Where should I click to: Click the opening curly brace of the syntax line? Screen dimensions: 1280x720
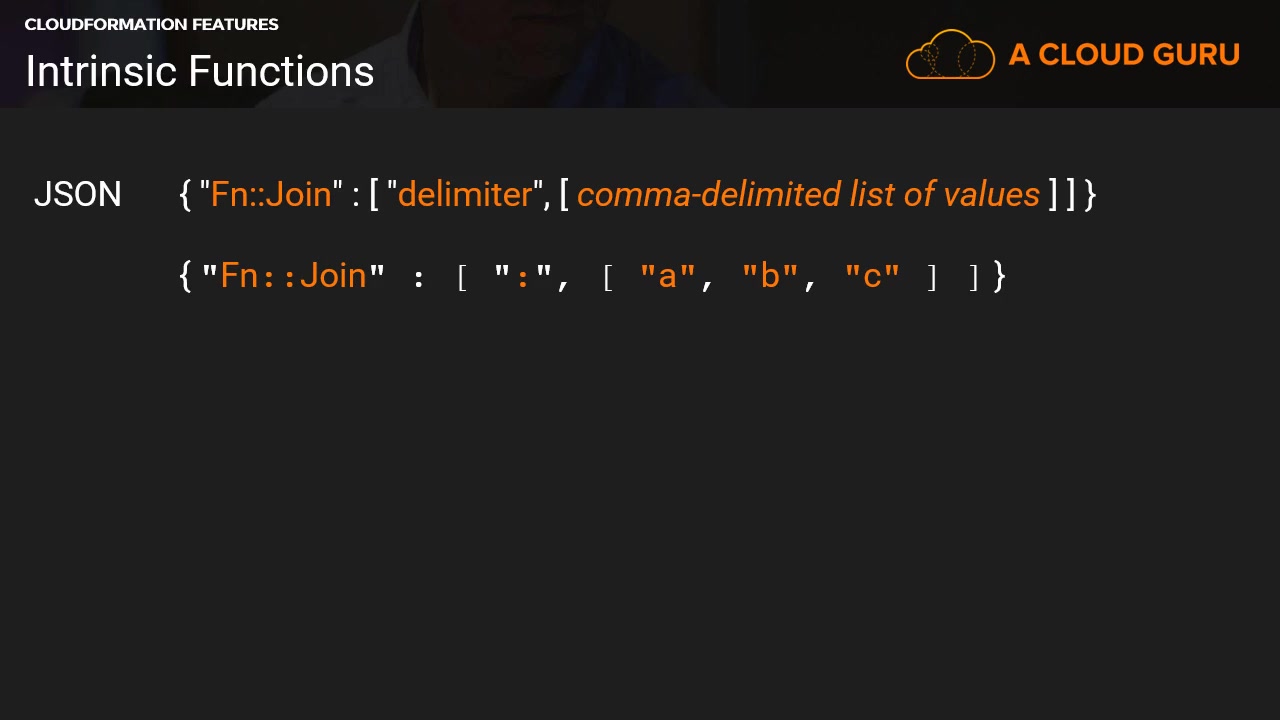point(185,194)
